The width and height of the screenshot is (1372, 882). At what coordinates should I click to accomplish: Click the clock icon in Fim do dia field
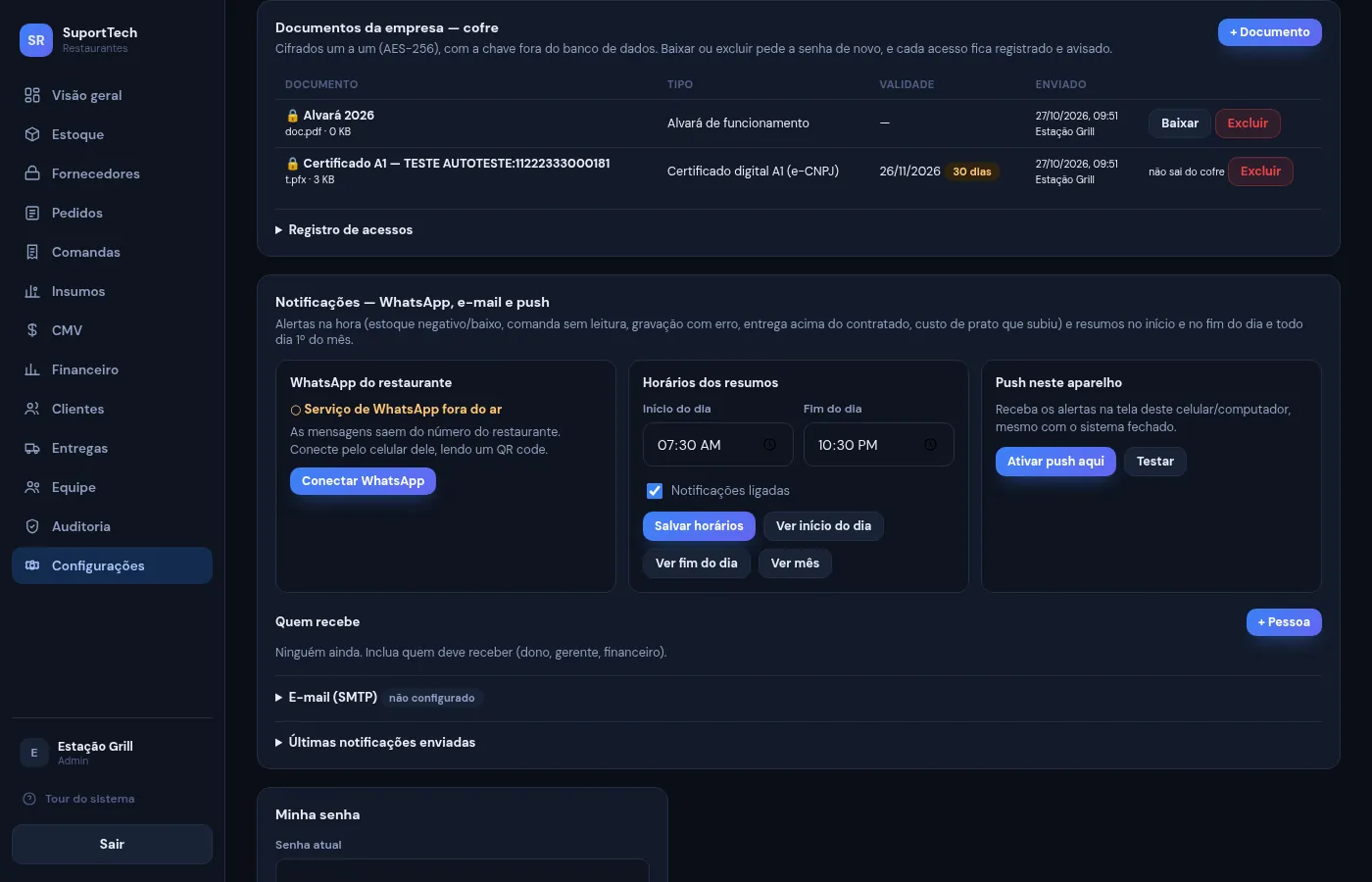pos(930,445)
